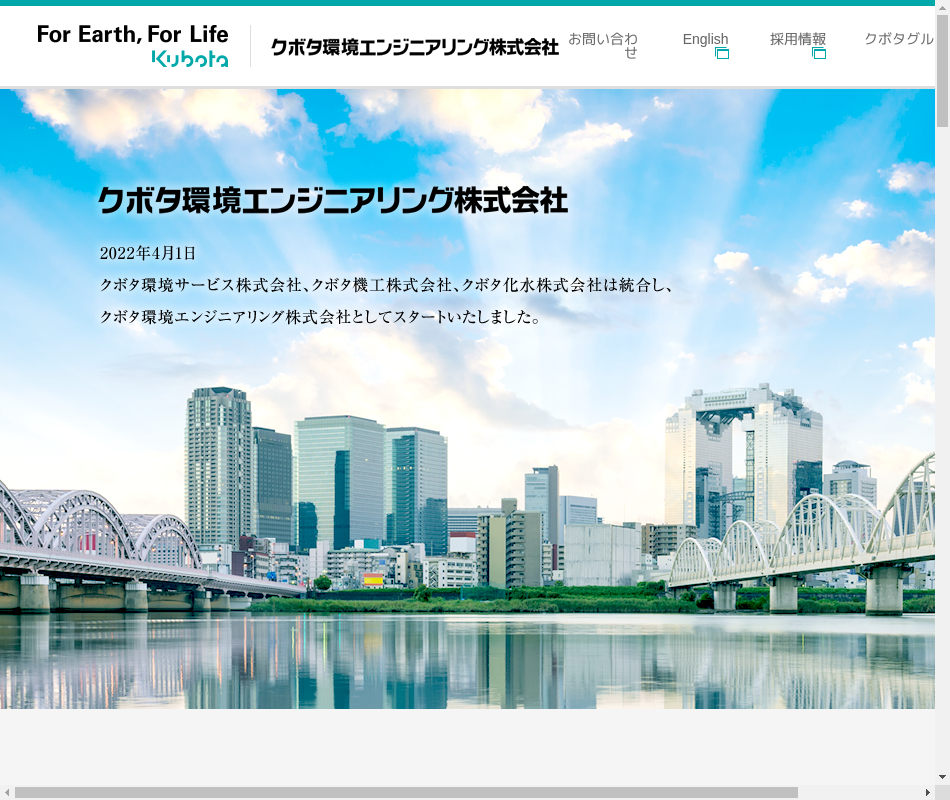Viewport: 950px width, 800px height.
Task: Click the hero heading クボタ環境エンジニアリング株式会社
Action: pyautogui.click(x=333, y=201)
